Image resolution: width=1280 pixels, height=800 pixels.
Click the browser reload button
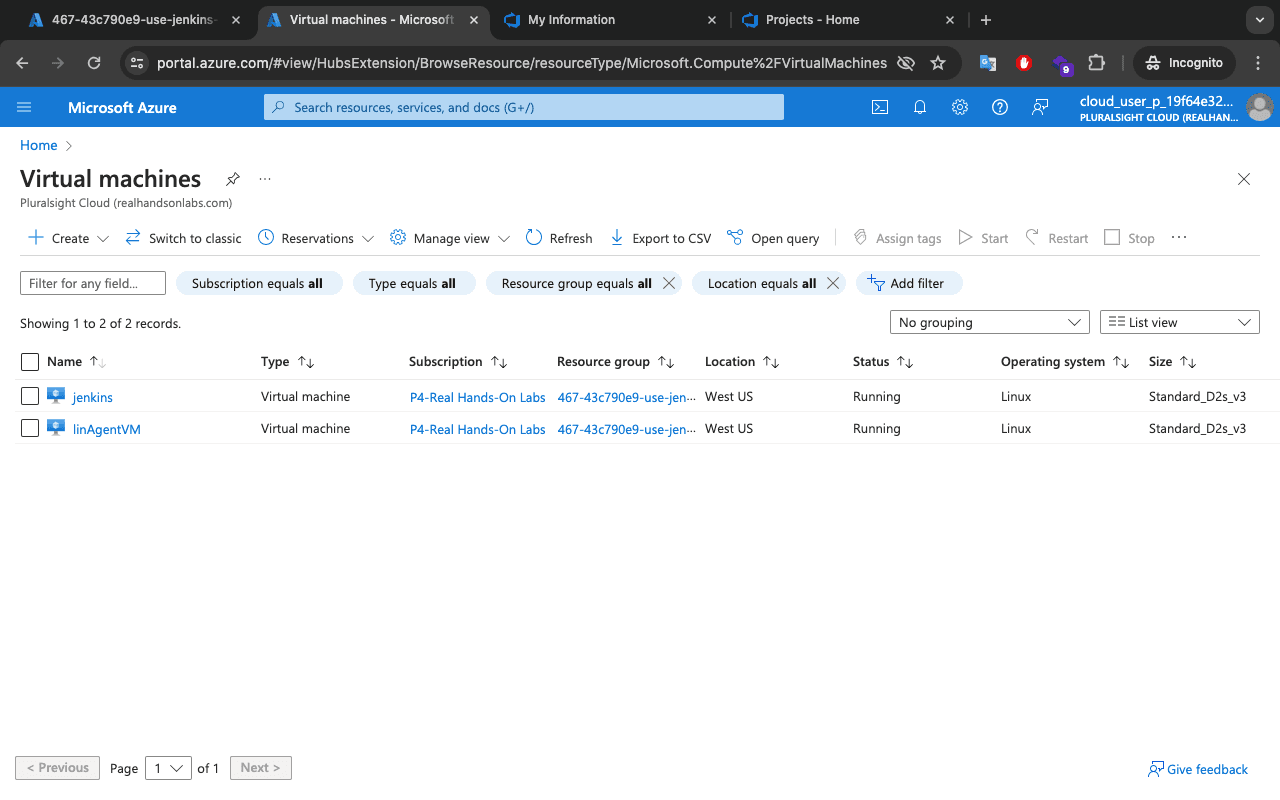[94, 62]
